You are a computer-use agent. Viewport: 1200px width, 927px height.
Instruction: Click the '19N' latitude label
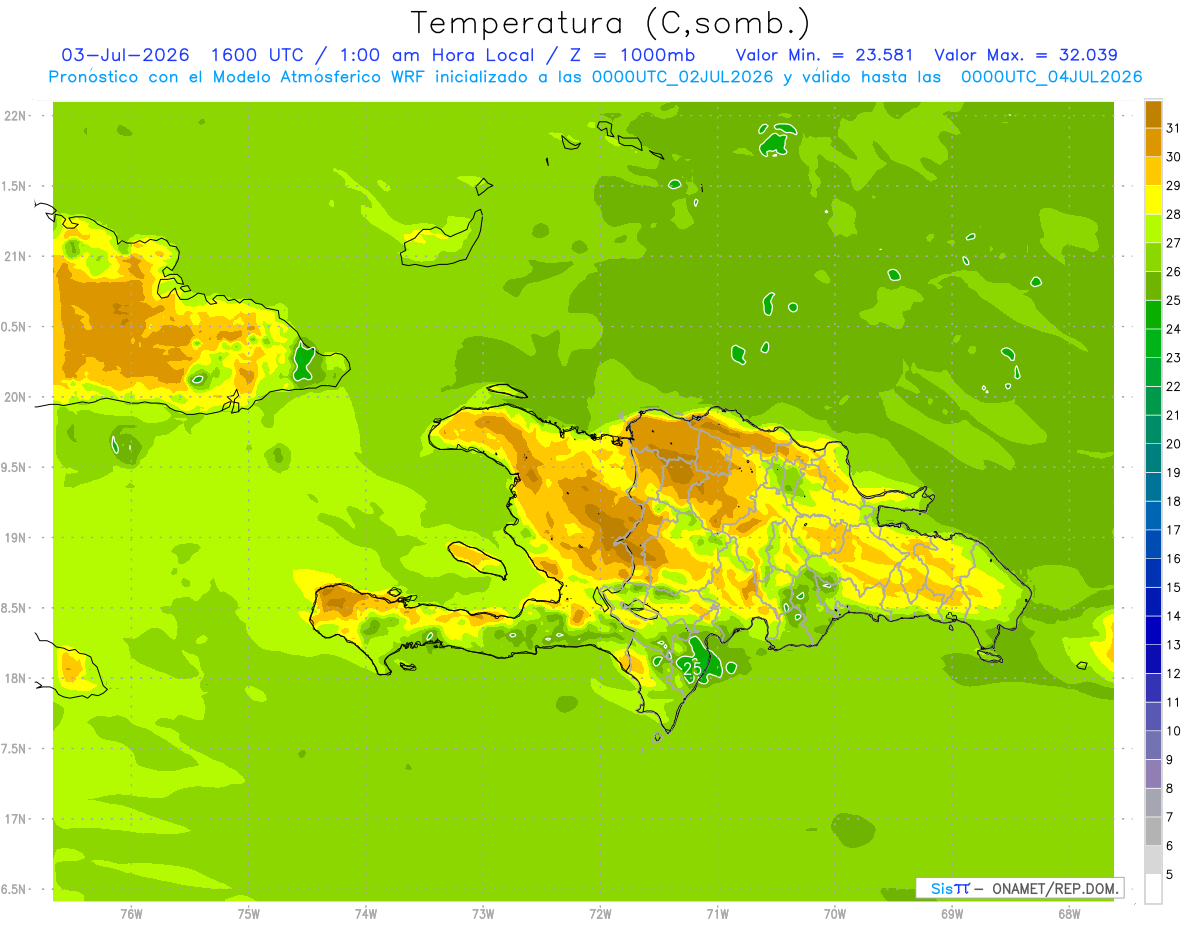click(14, 537)
